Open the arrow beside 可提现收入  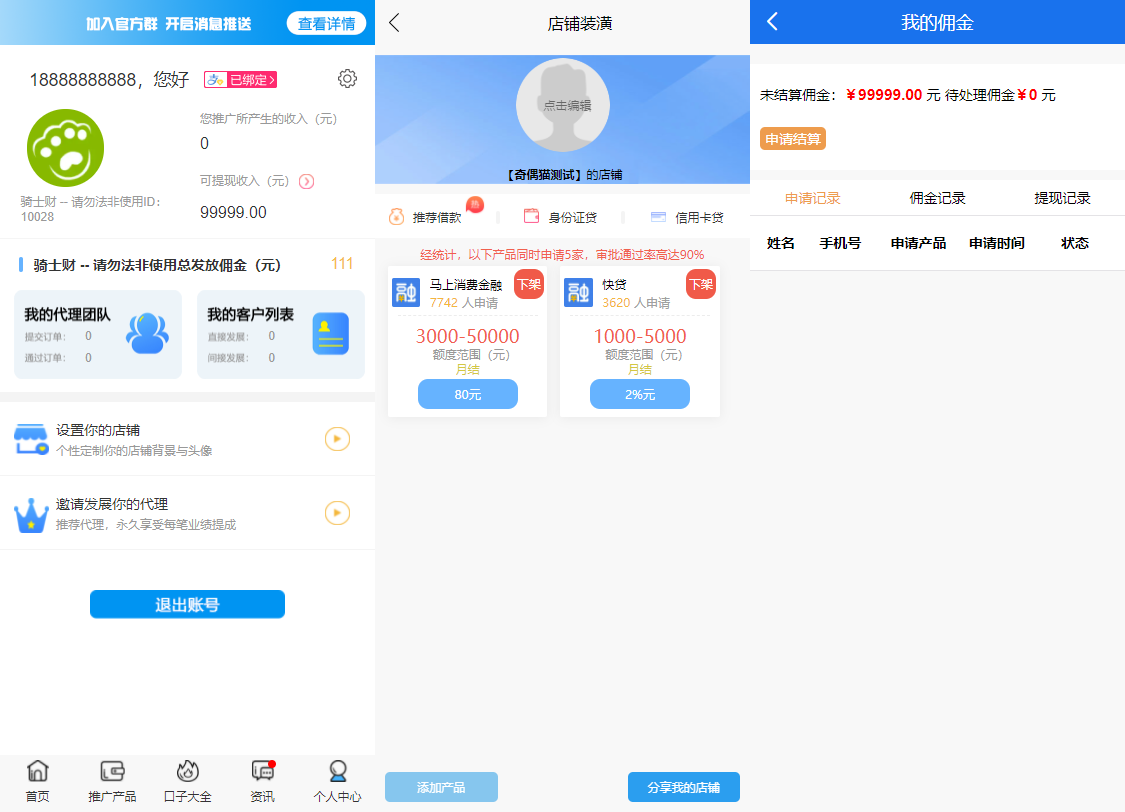point(307,181)
